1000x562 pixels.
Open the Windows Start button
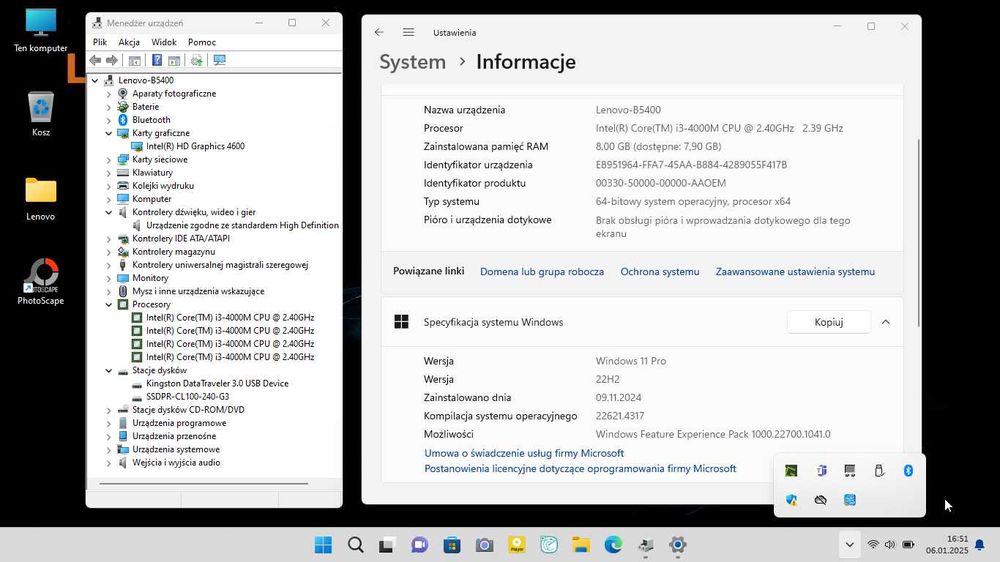323,545
